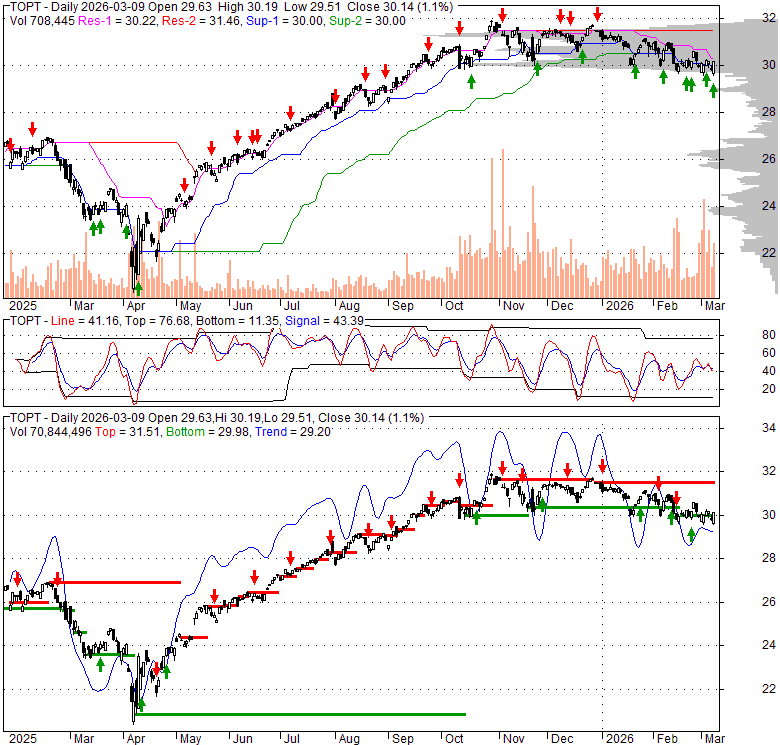
Task: Click the green buy arrow at April low, trend chart
Action: tap(141, 704)
